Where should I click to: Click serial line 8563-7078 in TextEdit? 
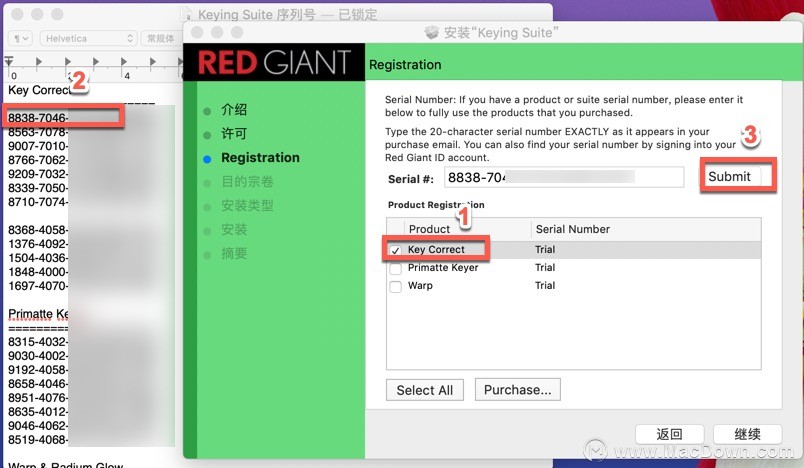[37, 132]
